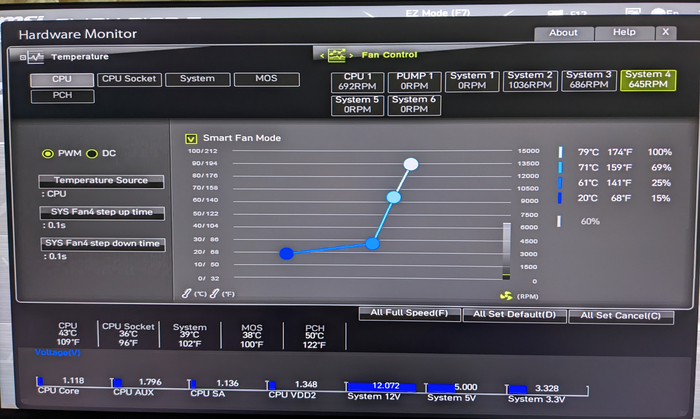Choose System 3 fan 686RPM
Viewport: 700px width, 419px height.
589,80
